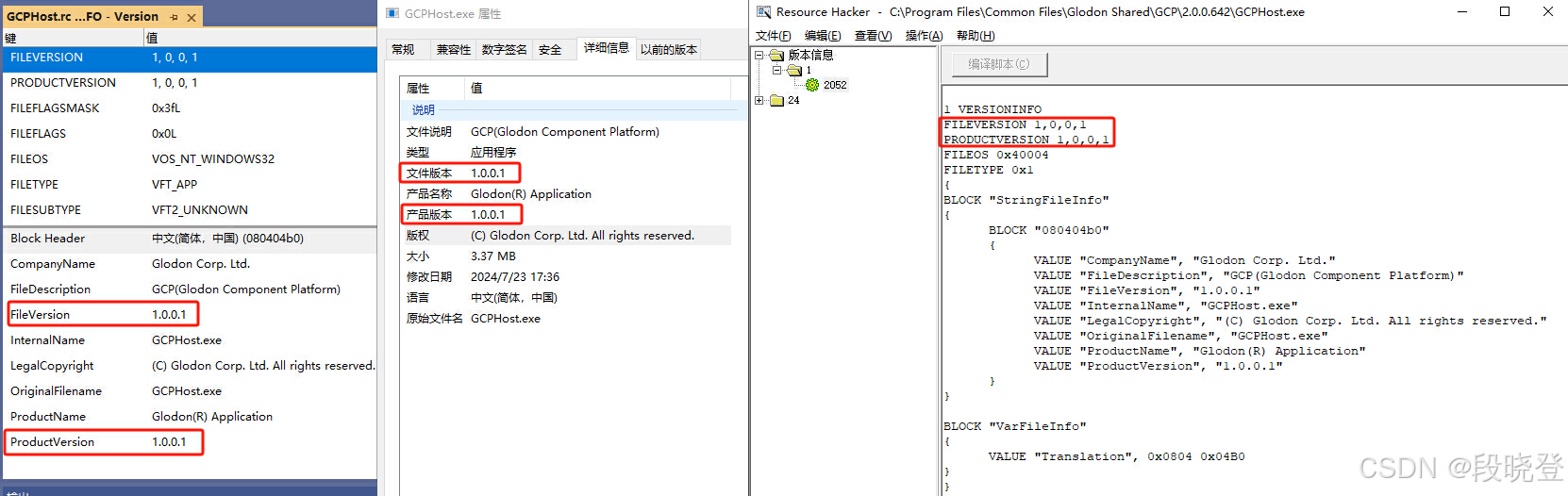Click VOS_NT_WINDOWS32 value cell
1568x496 pixels.
(213, 159)
